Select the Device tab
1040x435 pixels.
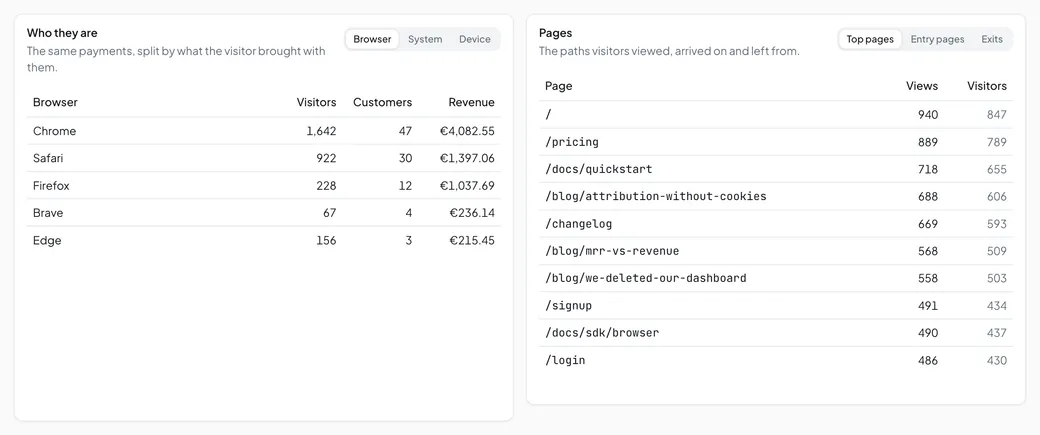point(474,39)
